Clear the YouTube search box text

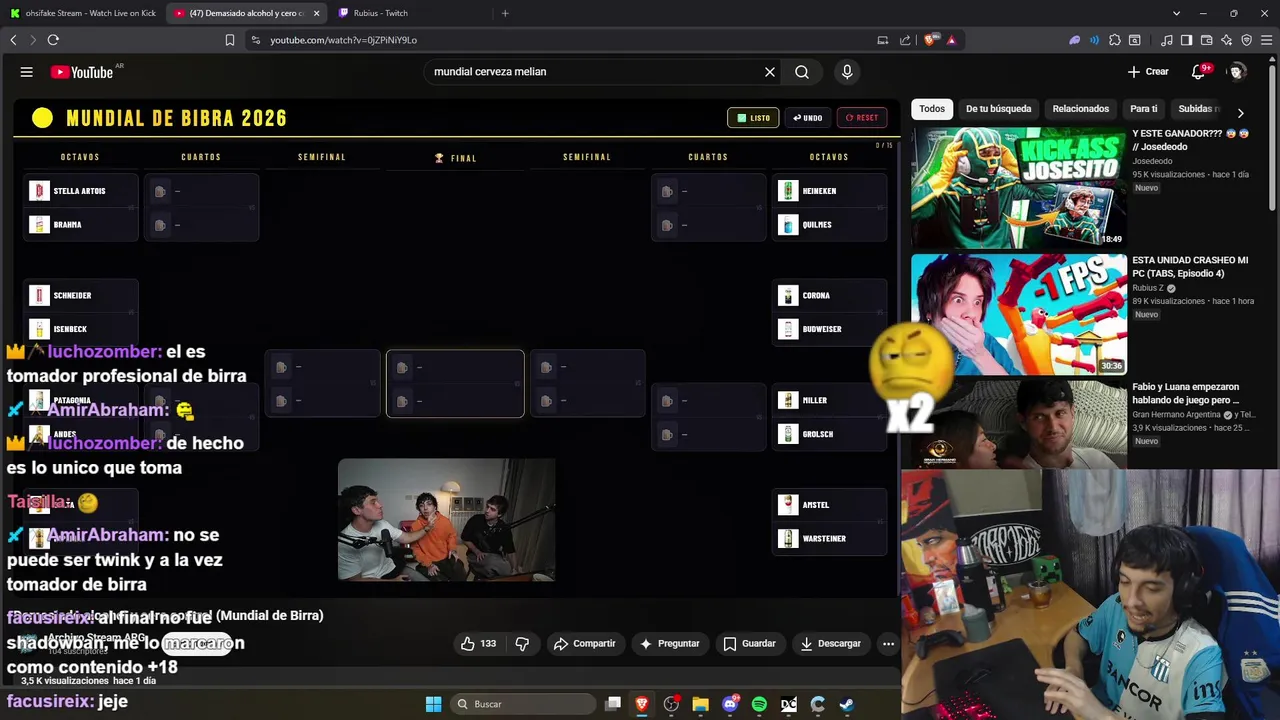point(770,72)
